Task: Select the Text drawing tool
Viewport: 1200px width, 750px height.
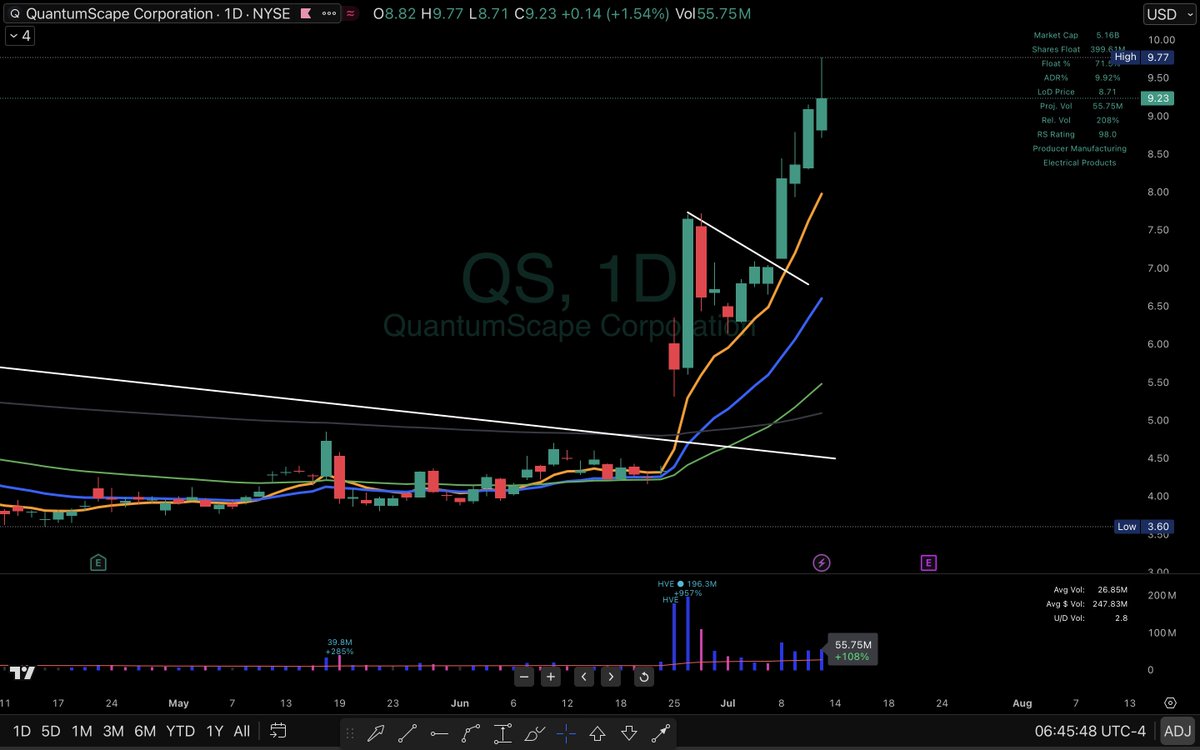Action: click(503, 733)
